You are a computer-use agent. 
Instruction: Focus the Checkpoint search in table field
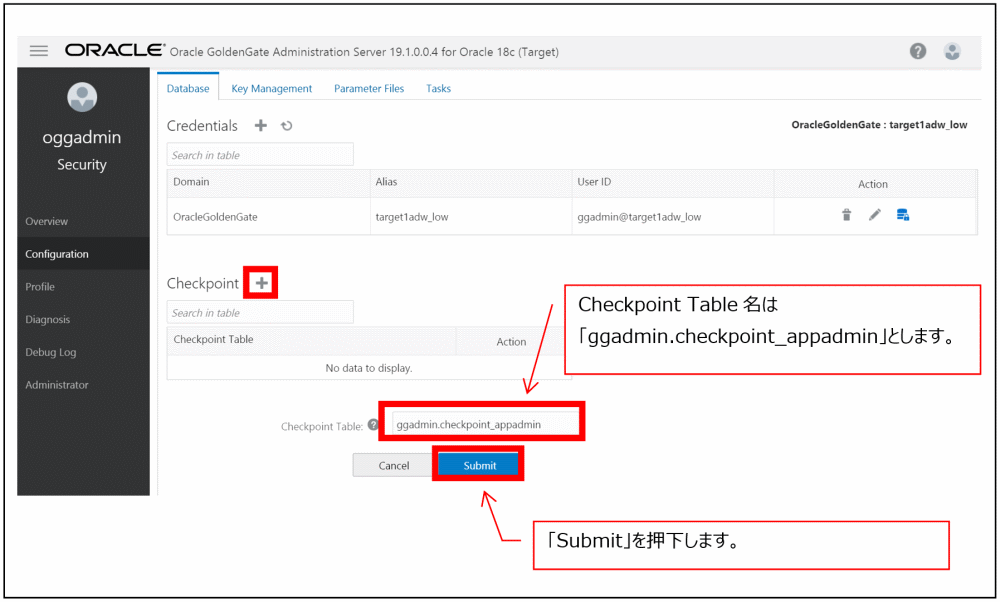click(260, 312)
